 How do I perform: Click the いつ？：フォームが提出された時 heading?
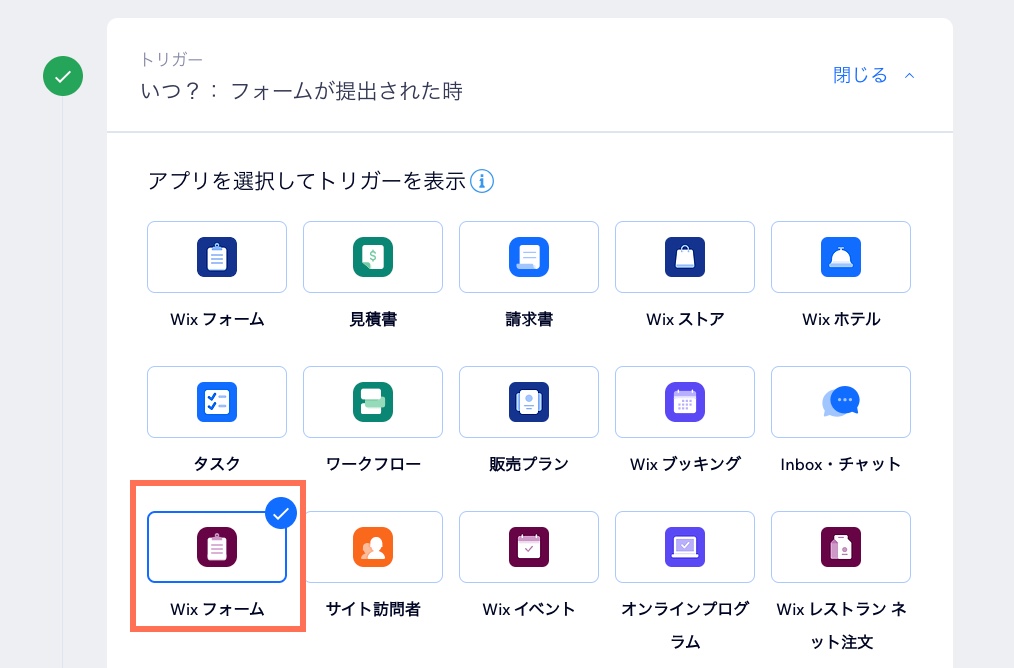point(301,91)
